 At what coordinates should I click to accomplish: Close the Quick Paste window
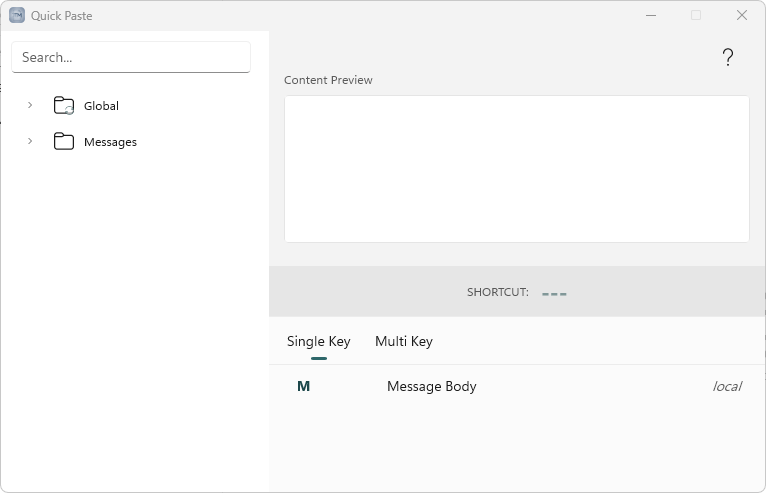(742, 16)
